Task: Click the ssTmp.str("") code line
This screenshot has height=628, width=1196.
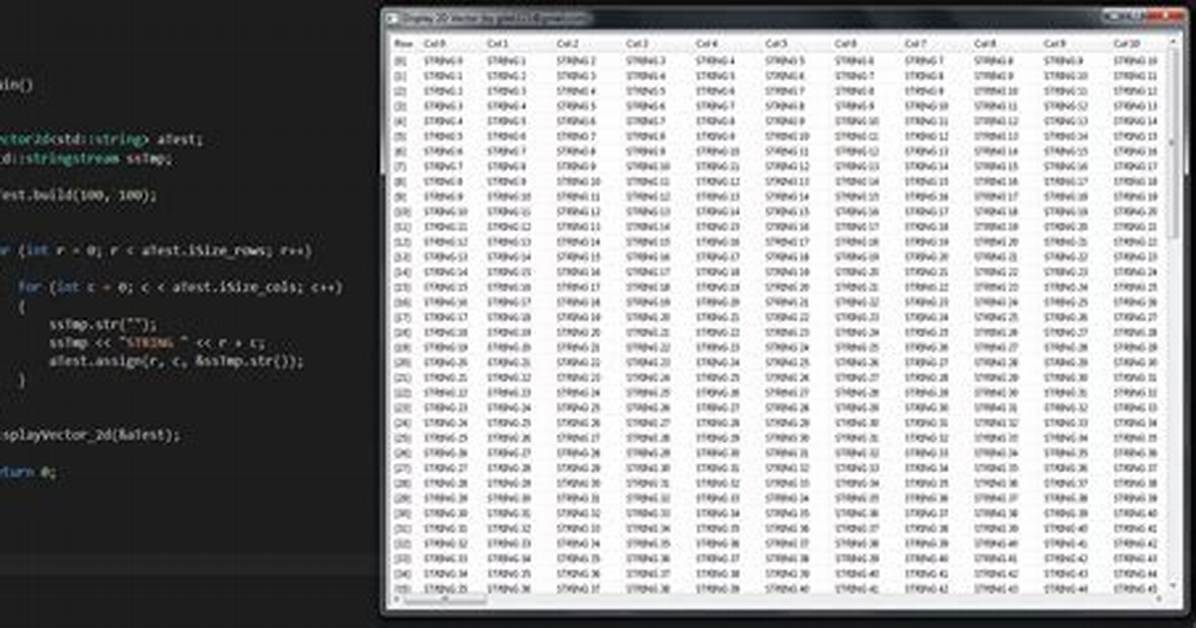Action: tap(103, 324)
